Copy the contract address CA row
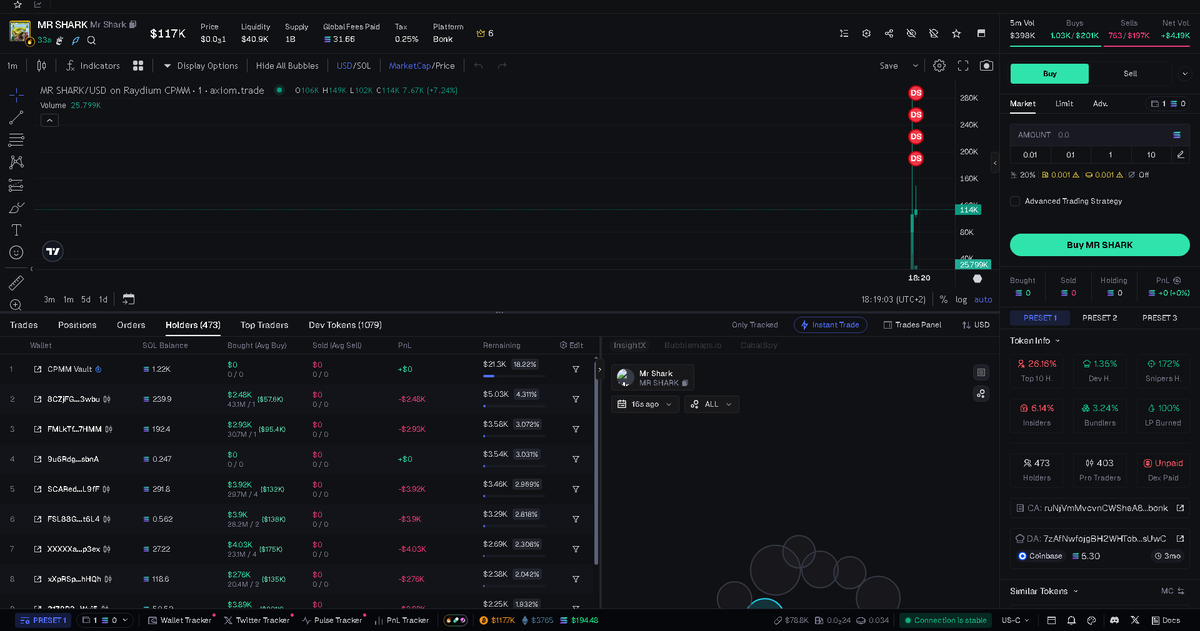The height and width of the screenshot is (631, 1200). (x=1099, y=508)
